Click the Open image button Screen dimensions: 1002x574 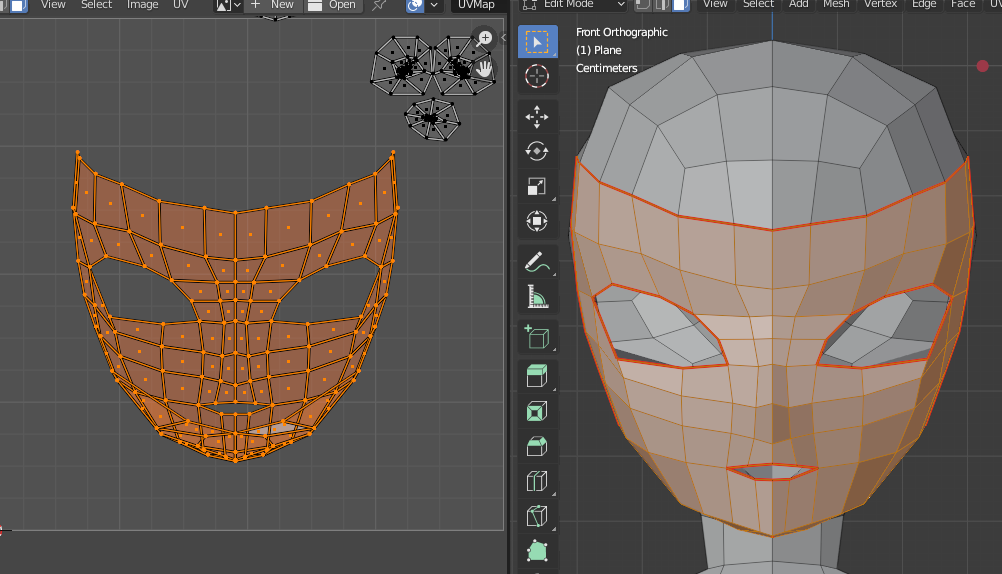[332, 5]
